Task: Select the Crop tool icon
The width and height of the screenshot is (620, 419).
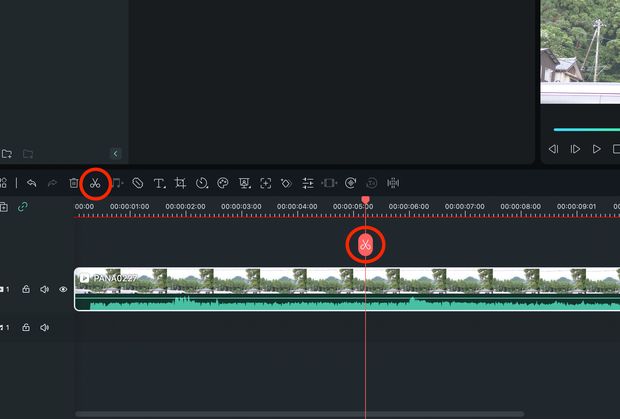Action: tap(180, 183)
